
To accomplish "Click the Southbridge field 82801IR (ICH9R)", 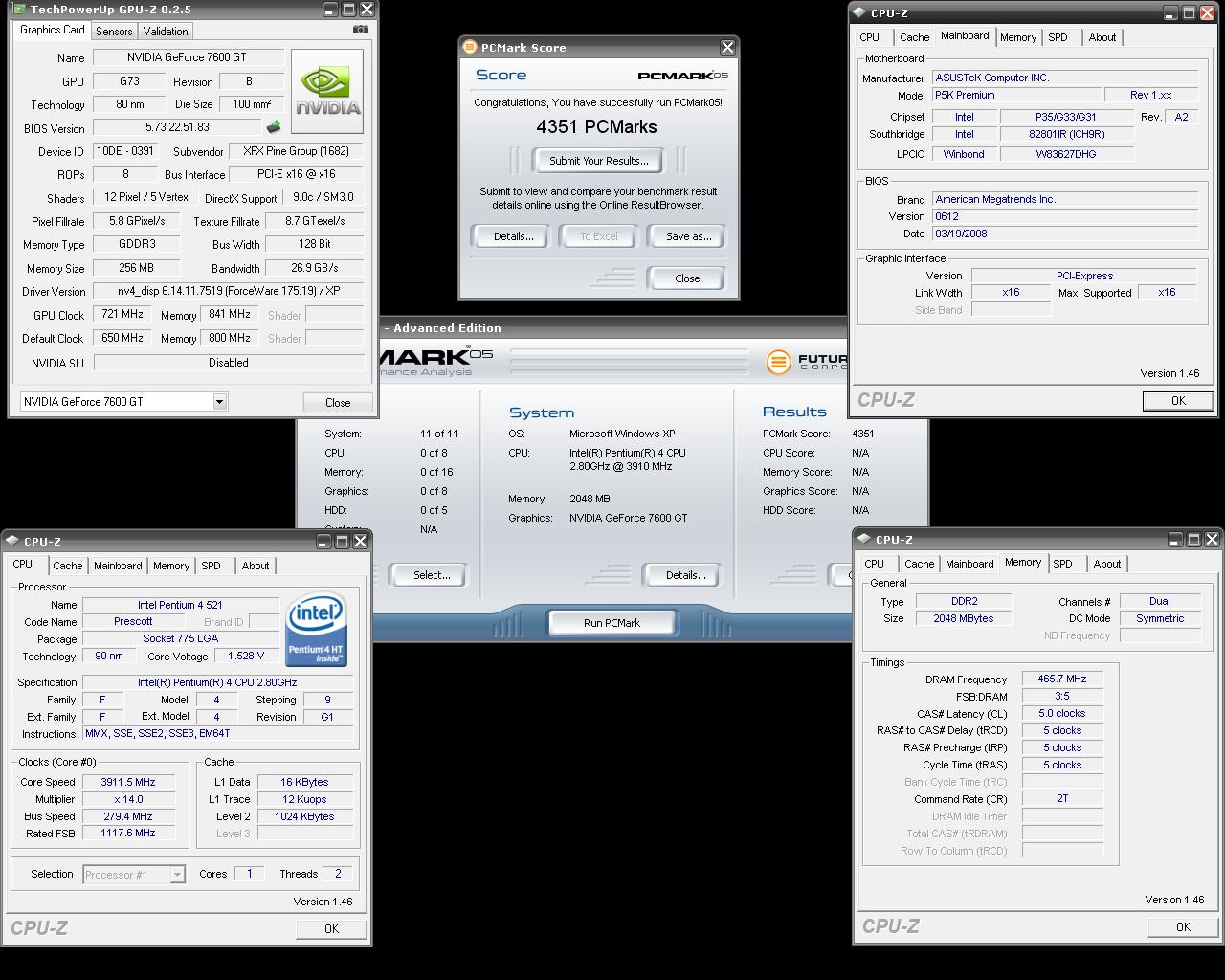I will click(1066, 135).
